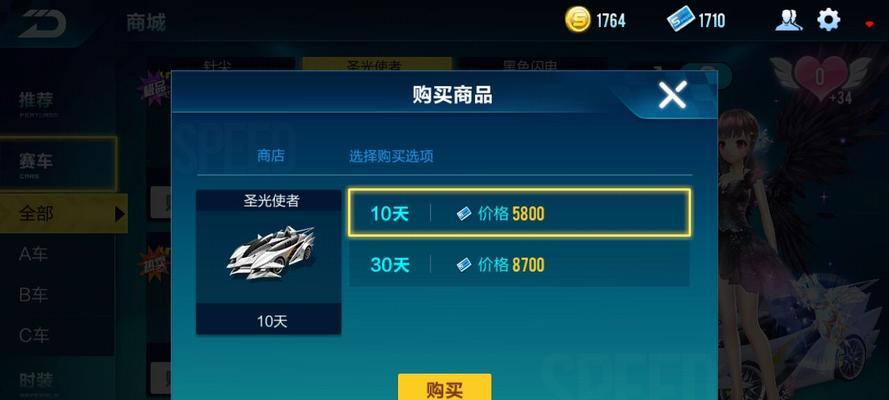Screen dimensions: 889x400
Task: Switch to the 商店 tab in dialog
Action: [x=271, y=156]
